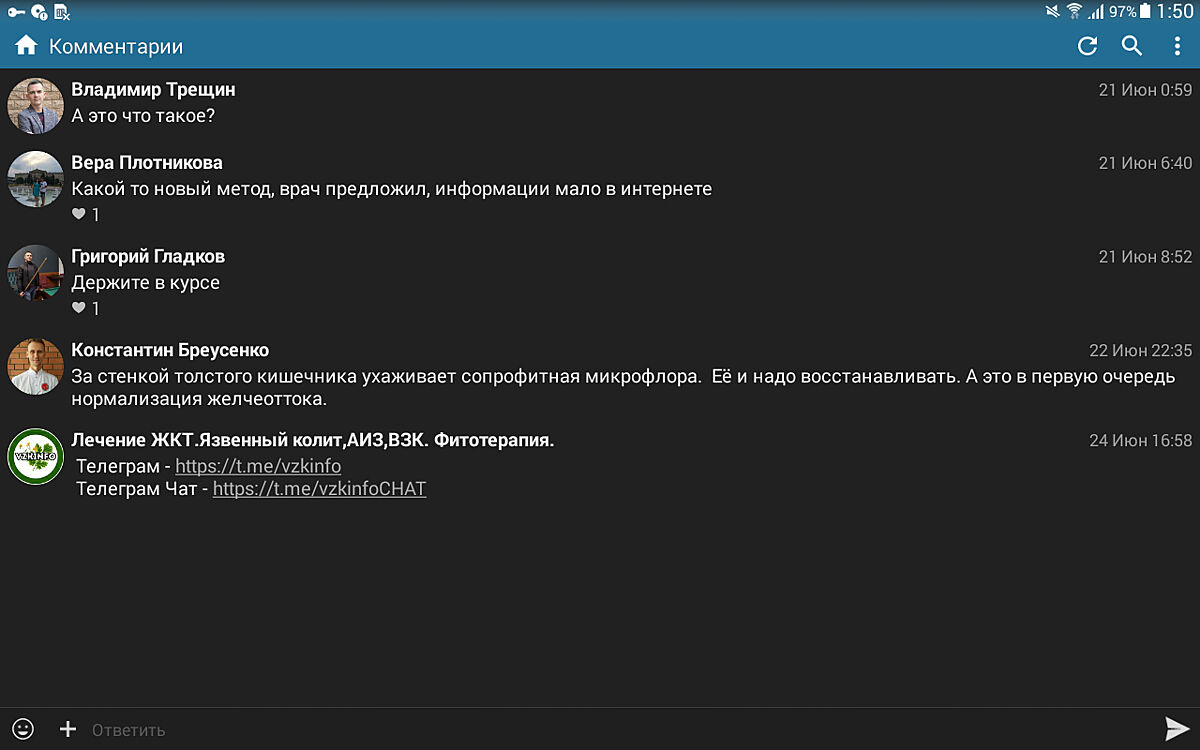Image resolution: width=1200 pixels, height=750 pixels.
Task: Tap the home icon in header
Action: (26, 46)
